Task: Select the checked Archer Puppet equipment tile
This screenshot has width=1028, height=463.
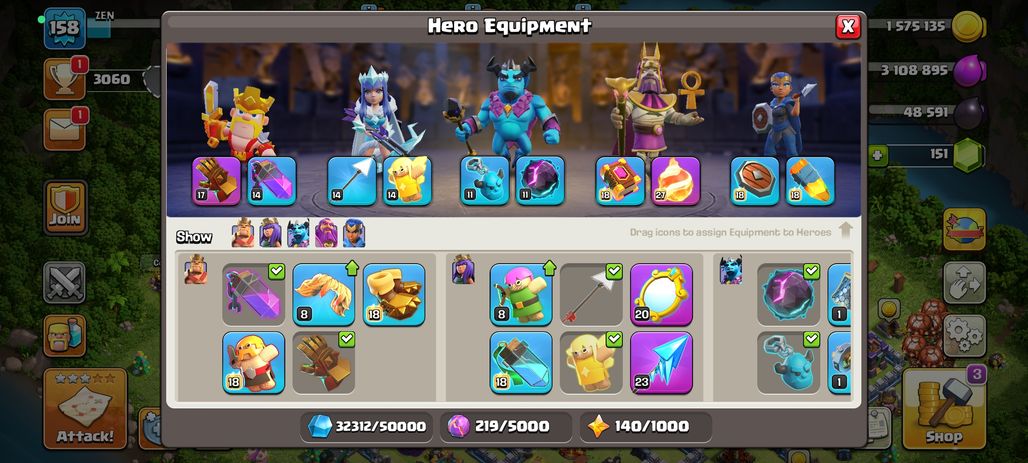Action: (x=591, y=363)
